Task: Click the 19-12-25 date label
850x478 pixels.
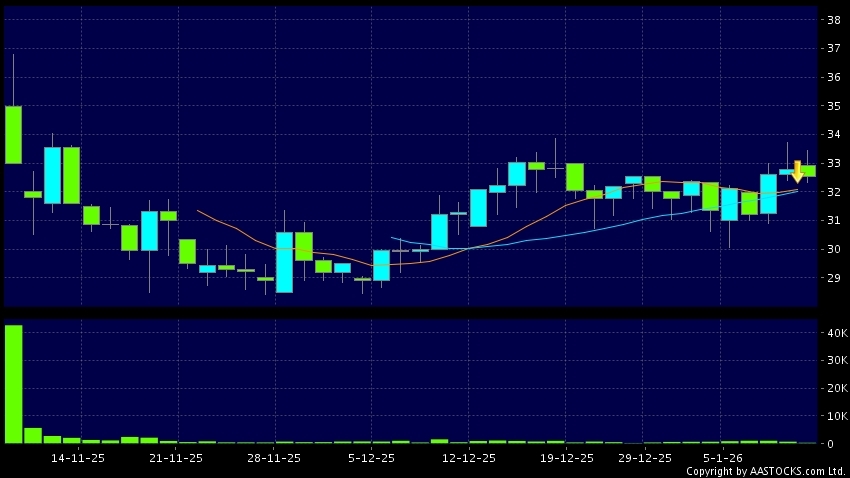Action: [565, 458]
